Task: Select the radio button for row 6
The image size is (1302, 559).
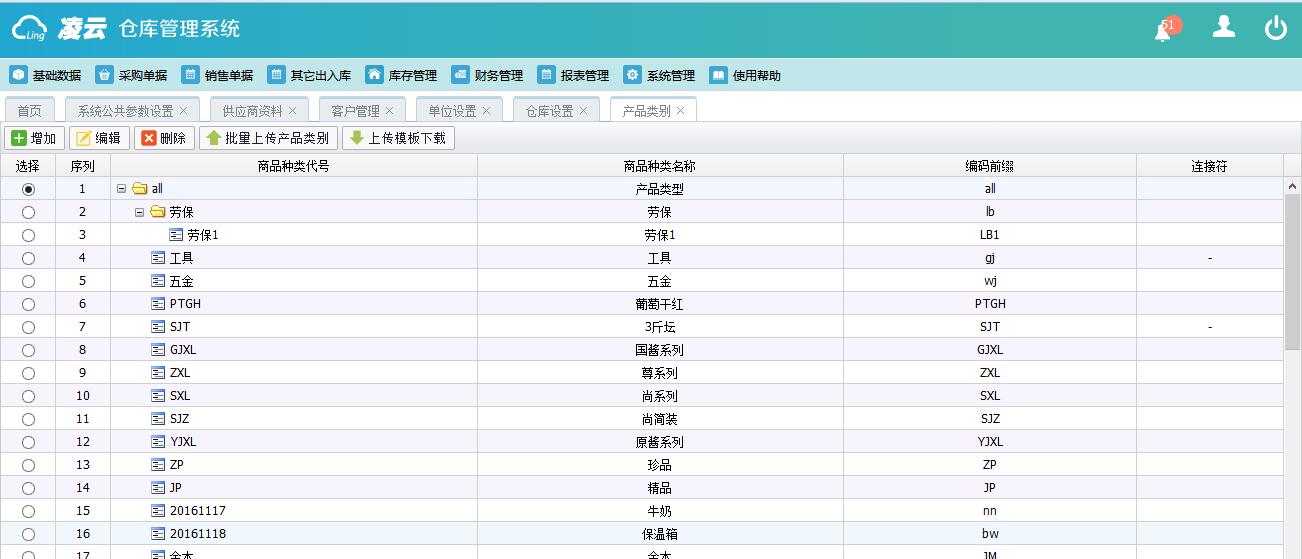Action: click(28, 304)
